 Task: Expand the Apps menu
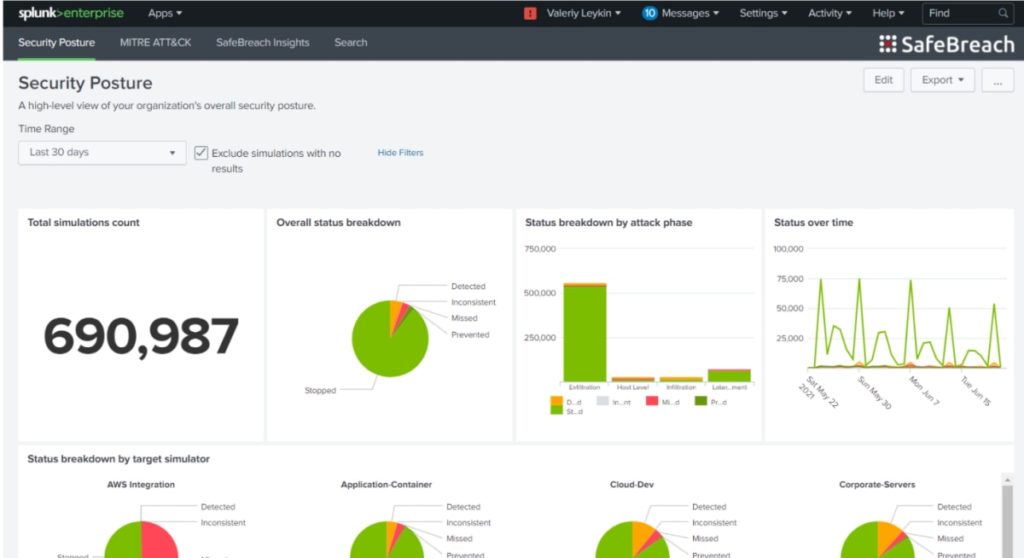pyautogui.click(x=165, y=14)
